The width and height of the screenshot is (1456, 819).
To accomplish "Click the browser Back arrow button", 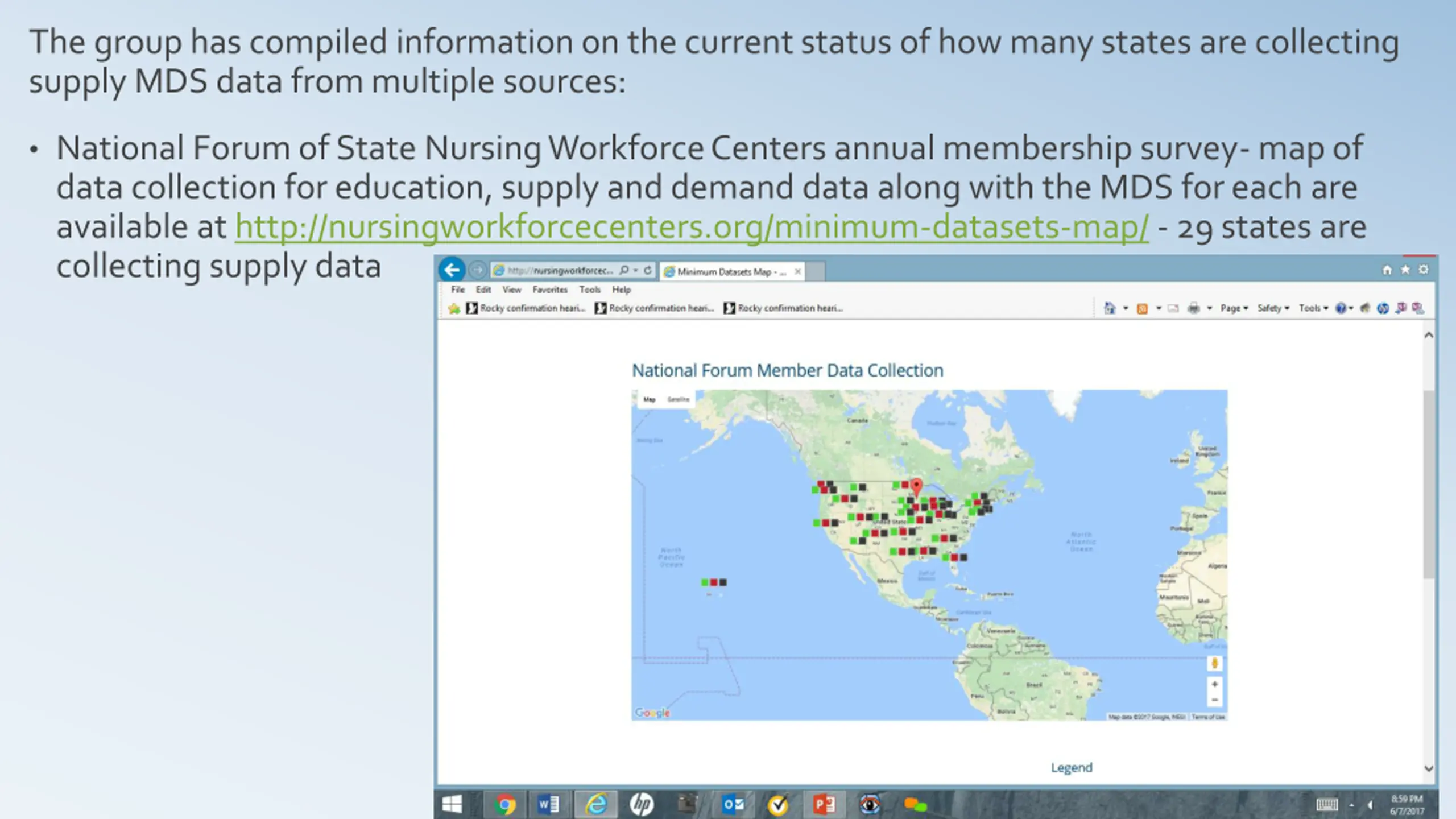I will click(x=452, y=270).
